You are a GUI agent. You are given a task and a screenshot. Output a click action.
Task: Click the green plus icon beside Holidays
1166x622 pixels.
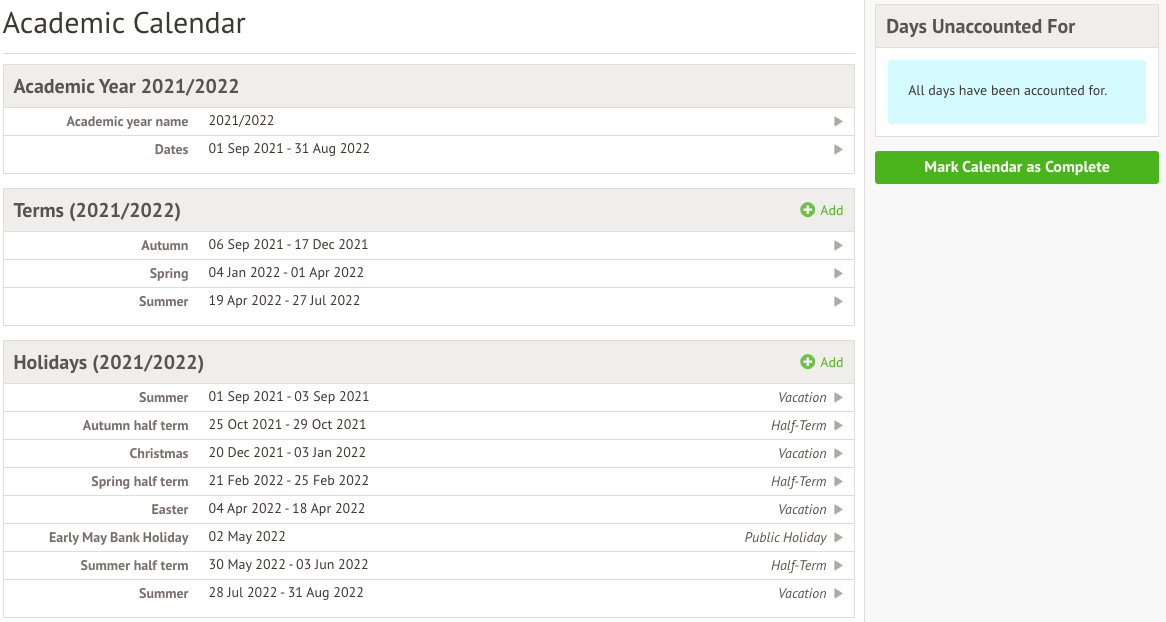pos(808,362)
